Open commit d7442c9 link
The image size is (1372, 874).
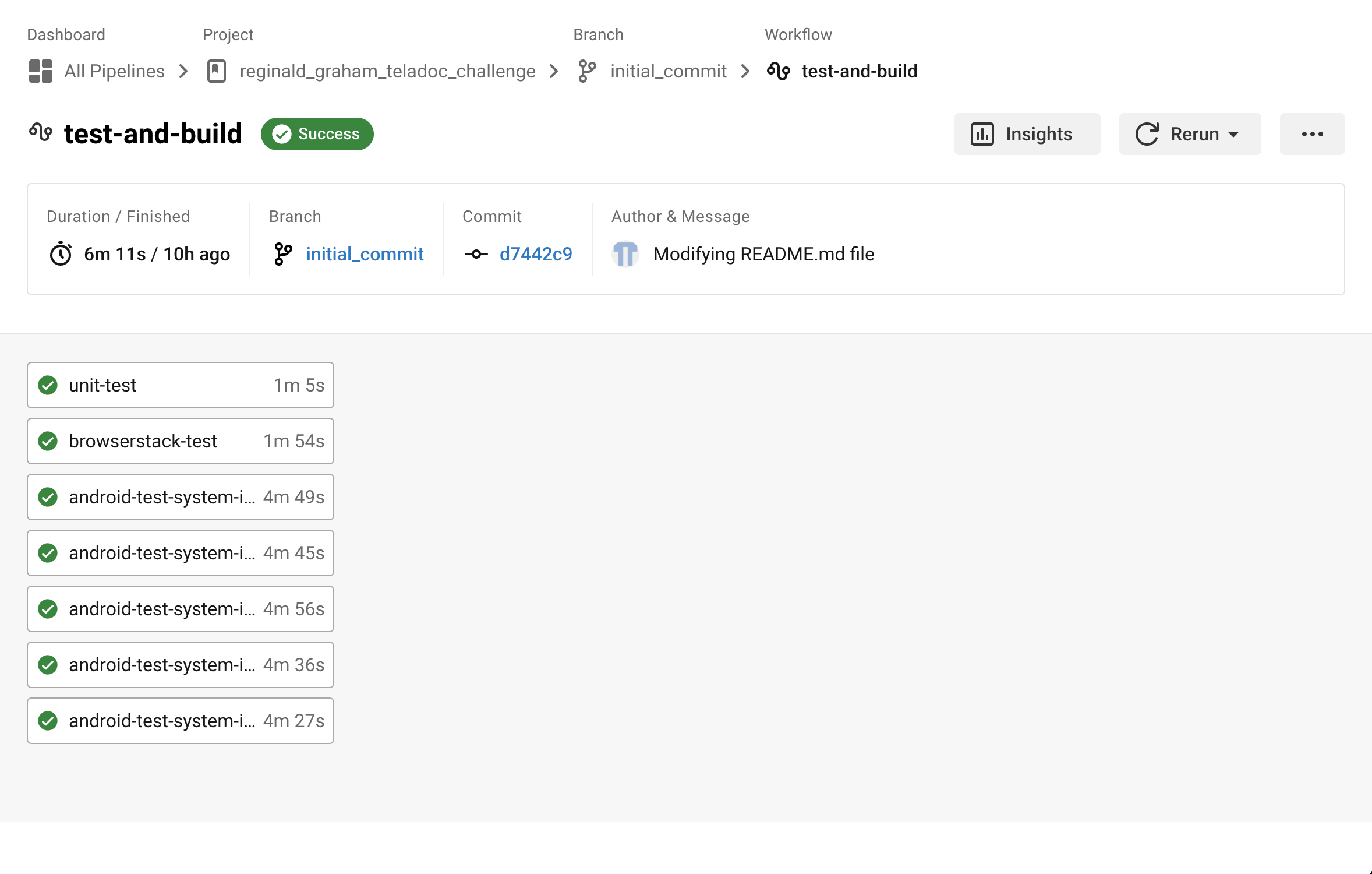coord(536,254)
